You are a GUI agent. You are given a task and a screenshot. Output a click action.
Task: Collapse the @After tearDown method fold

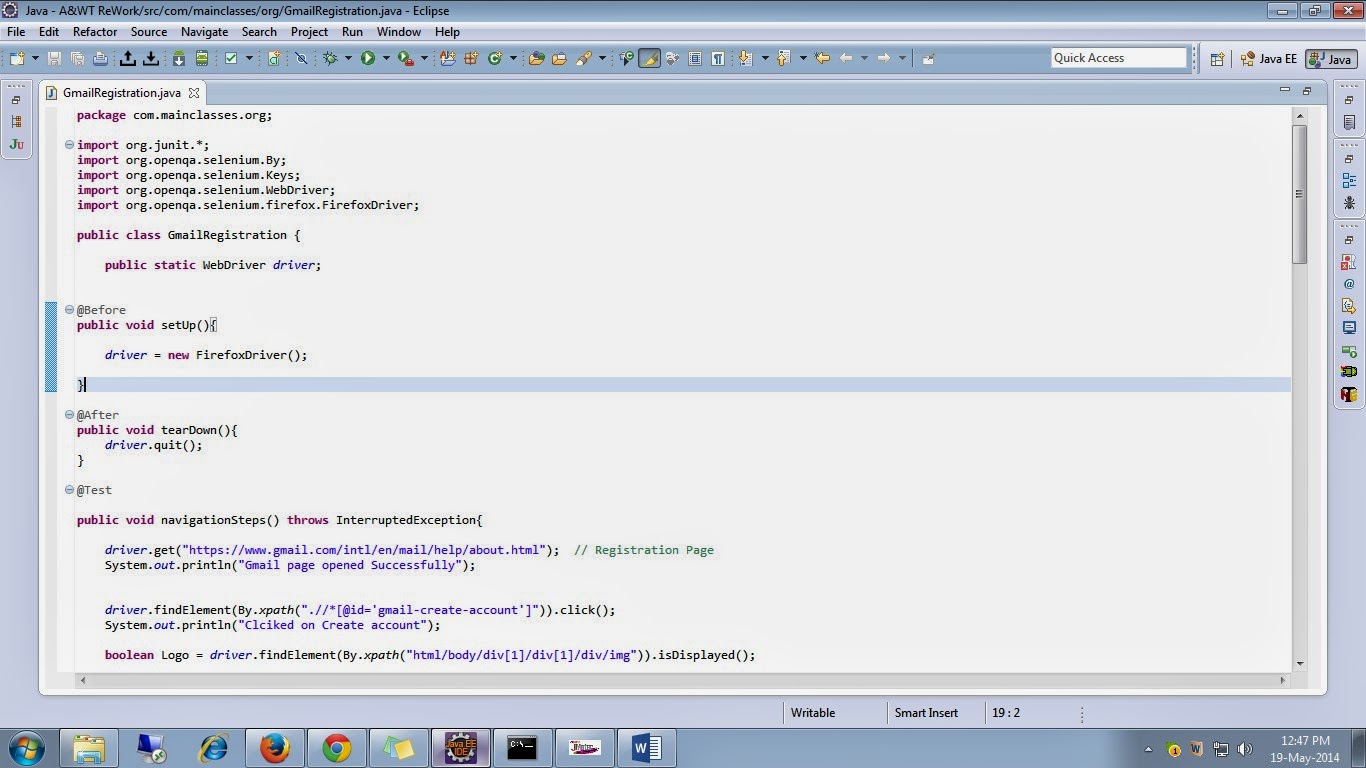click(x=69, y=415)
